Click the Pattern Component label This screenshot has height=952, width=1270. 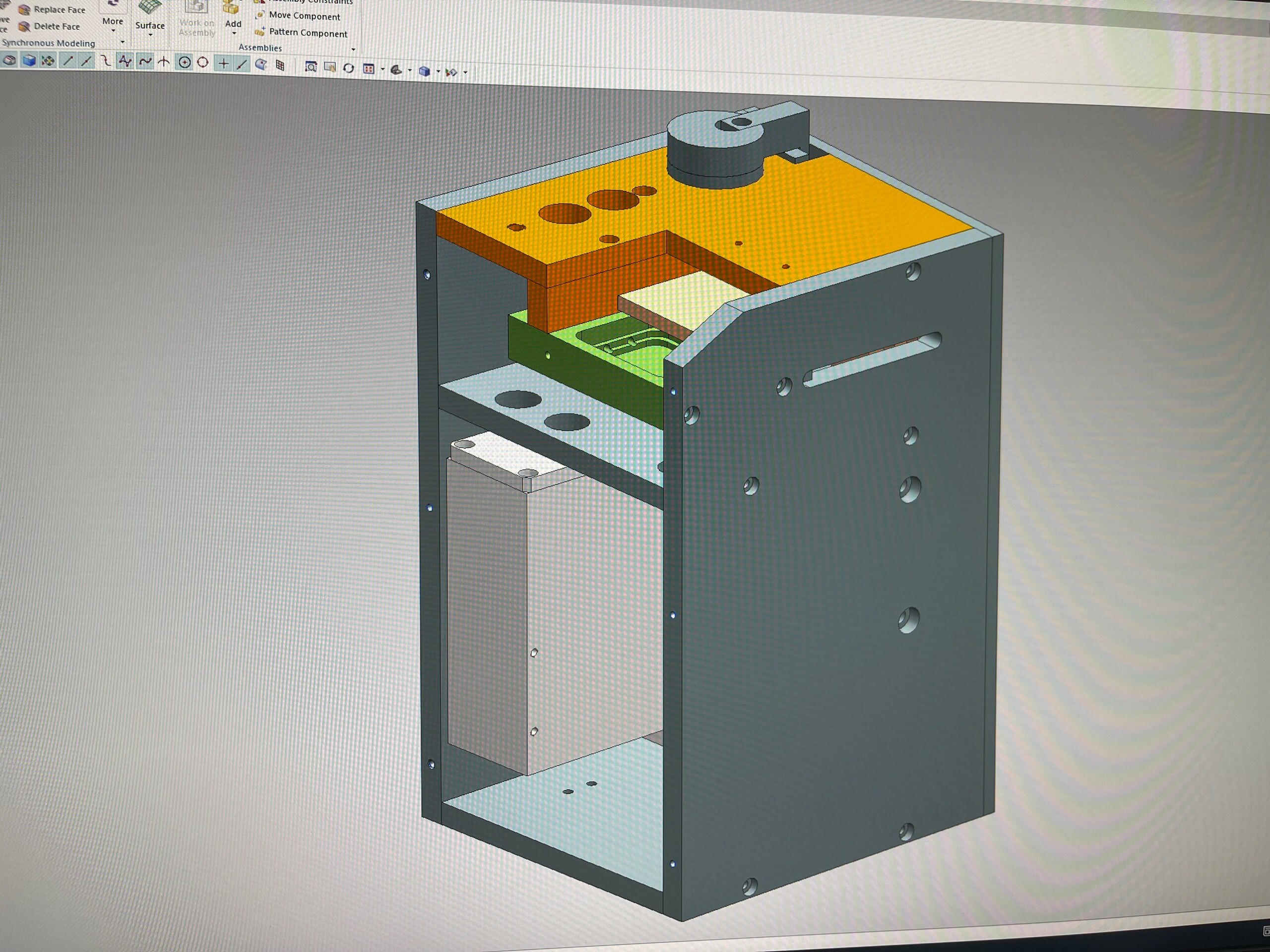[308, 33]
